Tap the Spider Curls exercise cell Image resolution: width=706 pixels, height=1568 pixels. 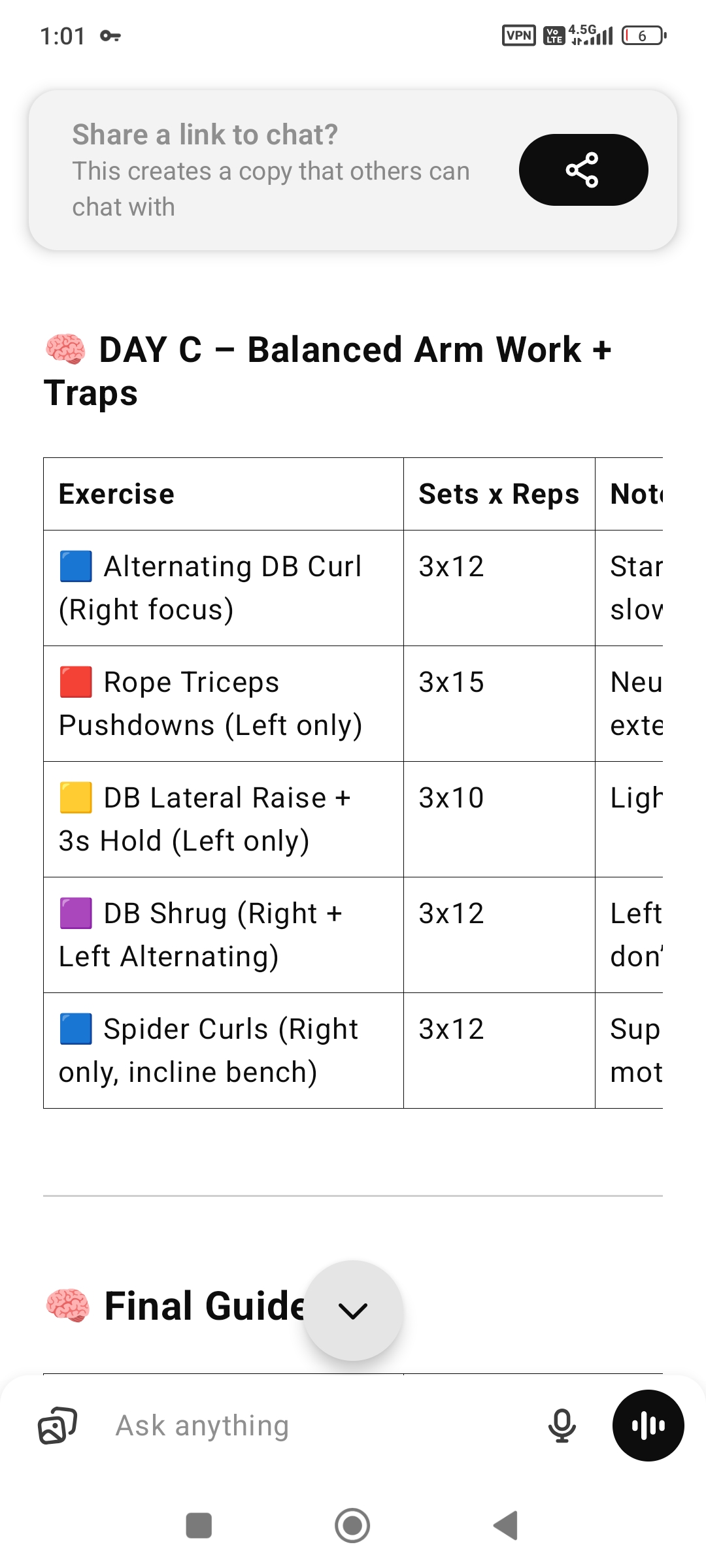[x=224, y=1051]
